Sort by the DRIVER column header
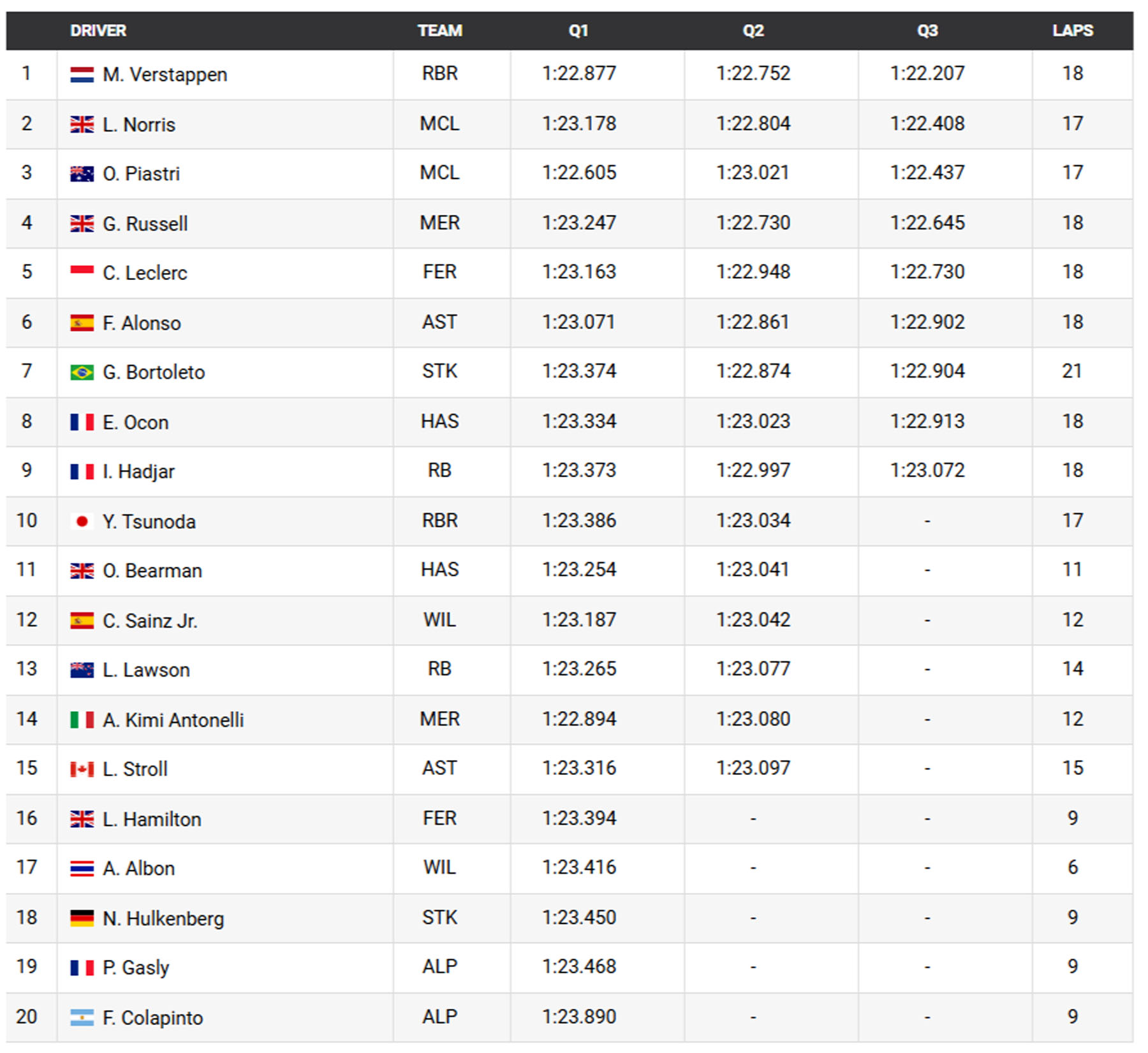The width and height of the screenshot is (1148, 1053). click(98, 31)
